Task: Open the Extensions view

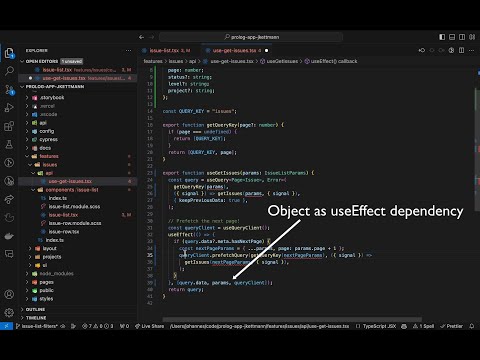Action: click(9, 126)
